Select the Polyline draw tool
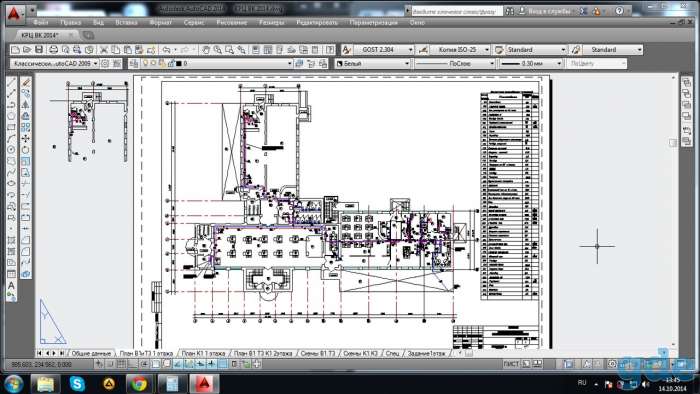The image size is (700, 394). (12, 105)
